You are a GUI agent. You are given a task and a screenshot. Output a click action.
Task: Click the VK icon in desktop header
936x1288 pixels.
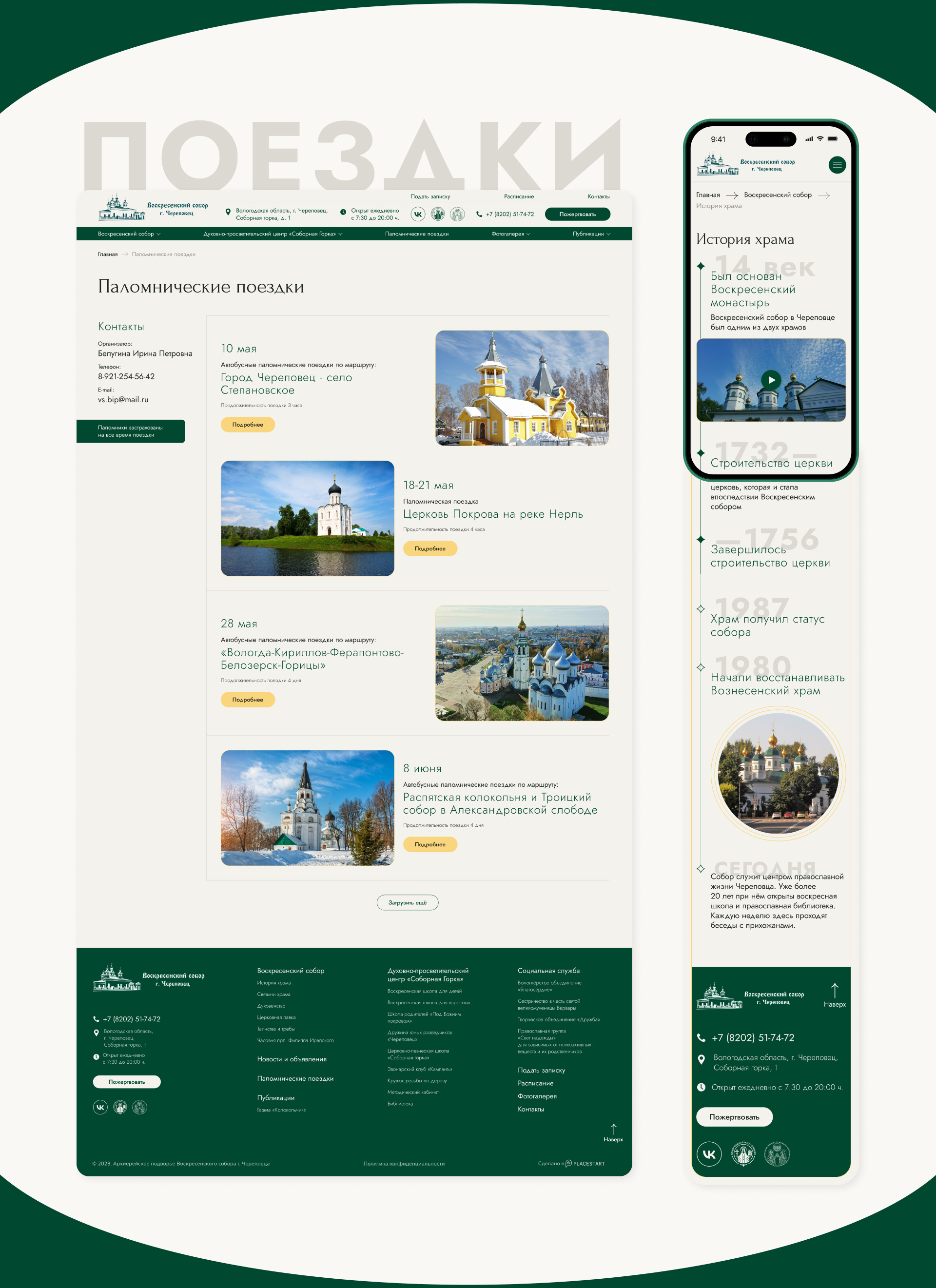click(x=418, y=214)
